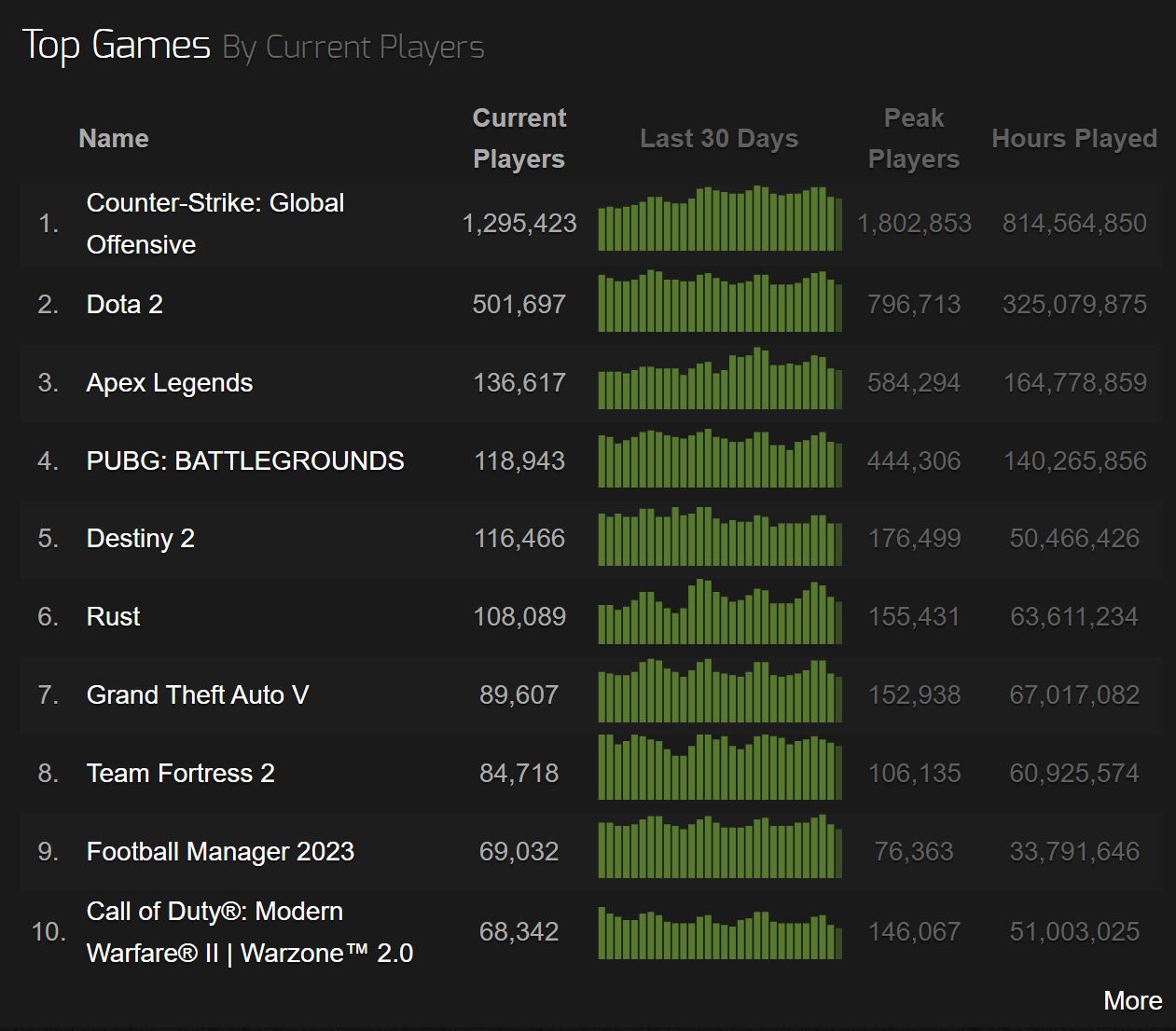View PUBG 30-day player chart
The width and height of the screenshot is (1176, 1031).
pos(720,458)
